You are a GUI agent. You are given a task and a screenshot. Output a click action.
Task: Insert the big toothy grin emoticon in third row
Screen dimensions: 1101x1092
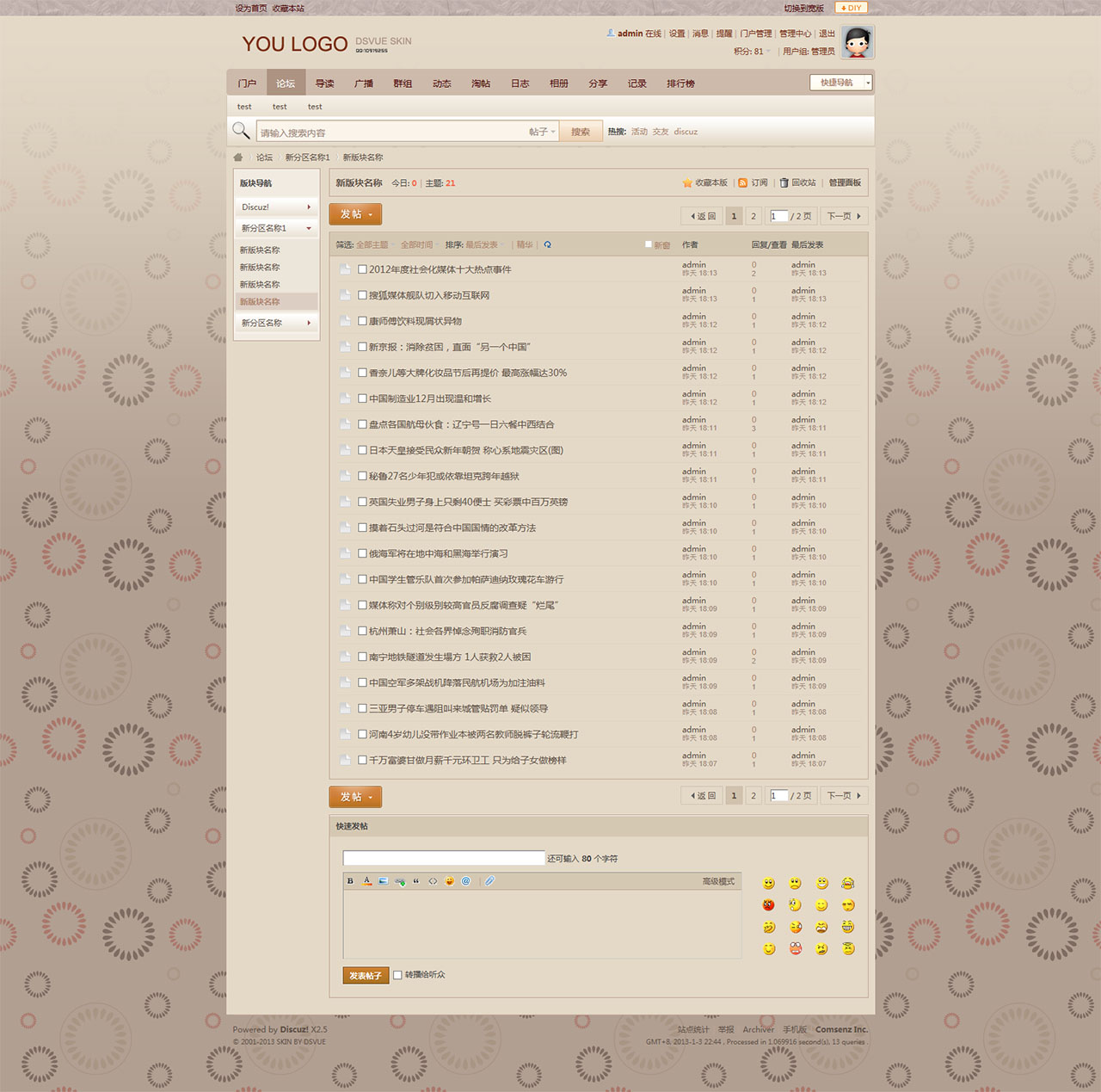click(x=848, y=927)
